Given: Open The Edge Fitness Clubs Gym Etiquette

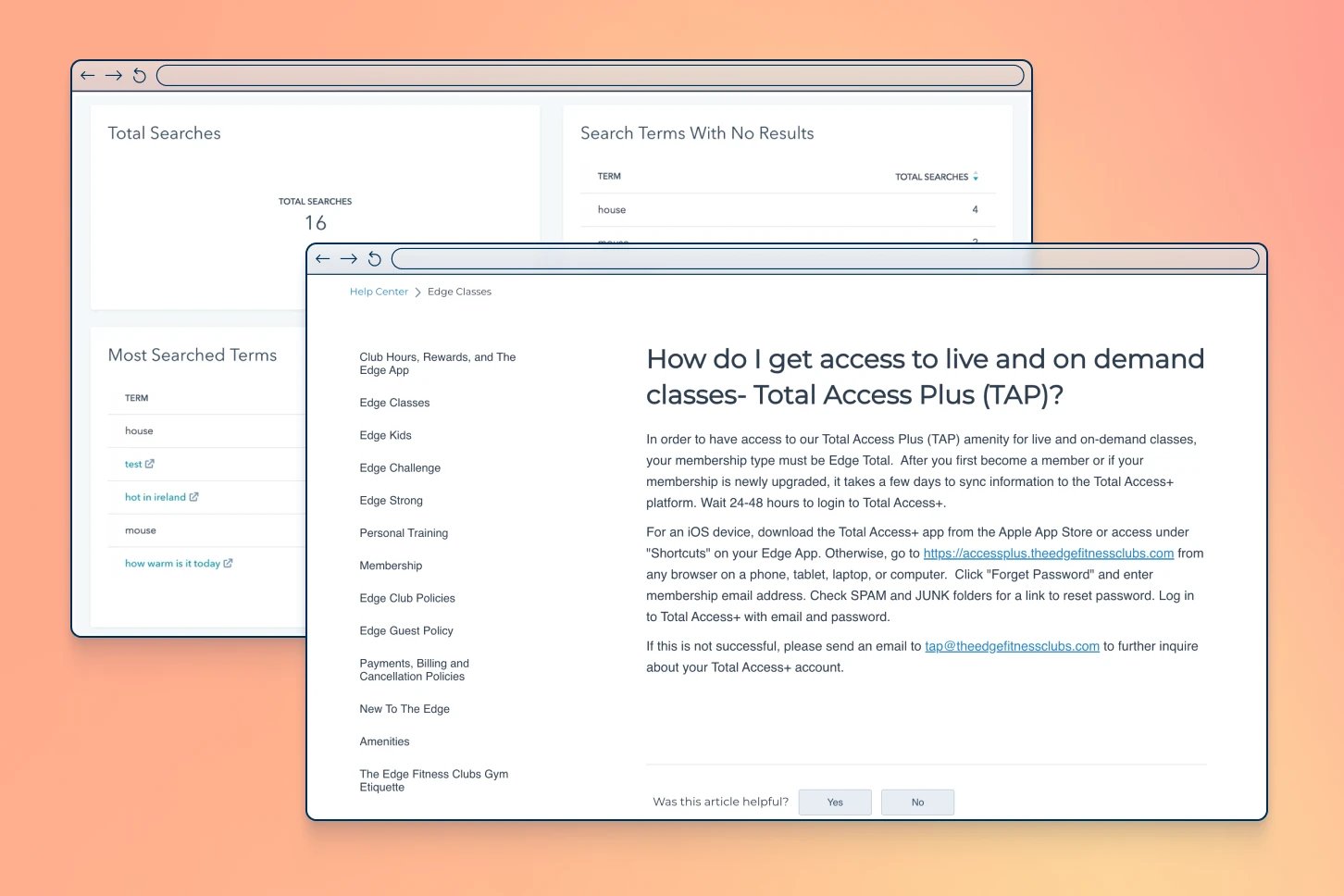Looking at the screenshot, I should [x=433, y=780].
